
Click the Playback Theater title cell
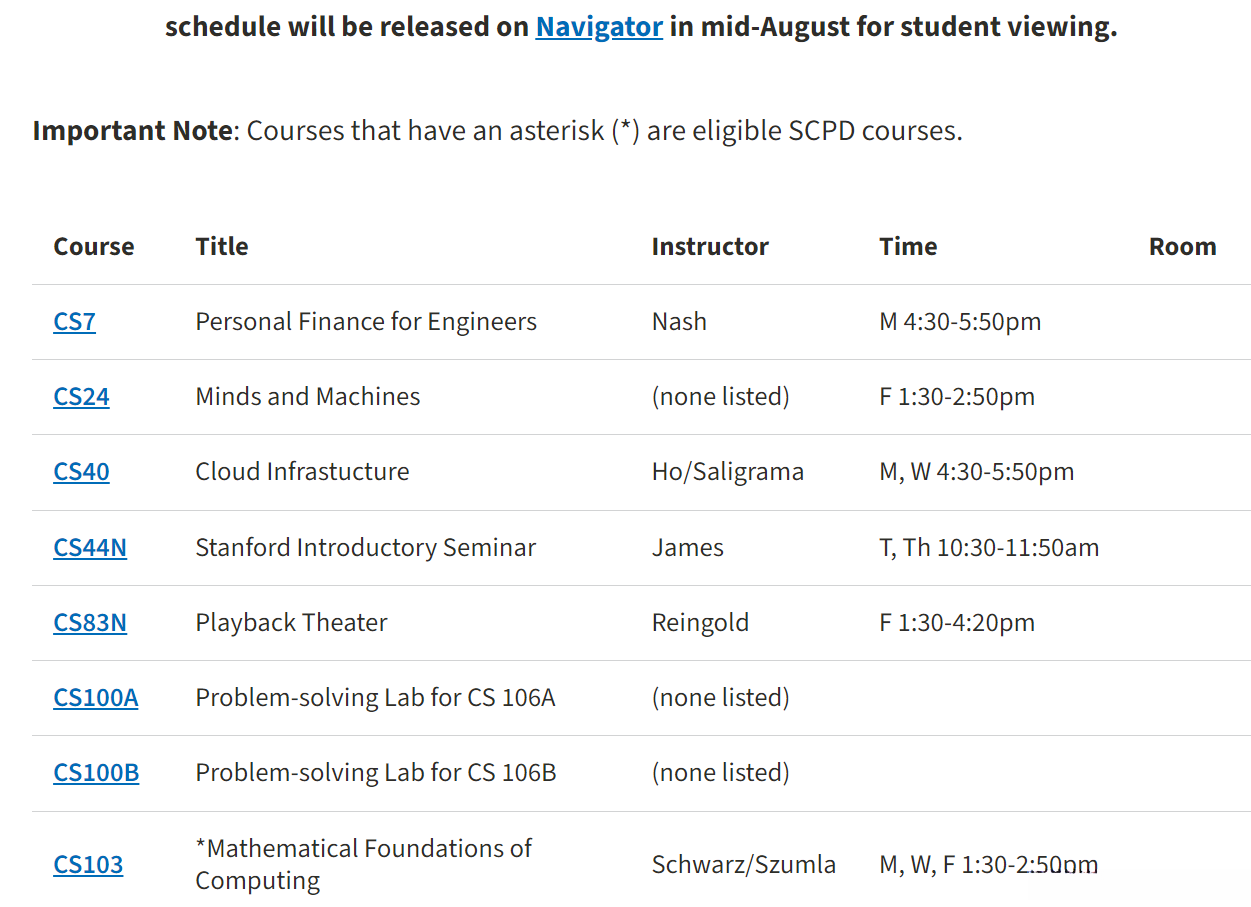click(291, 623)
